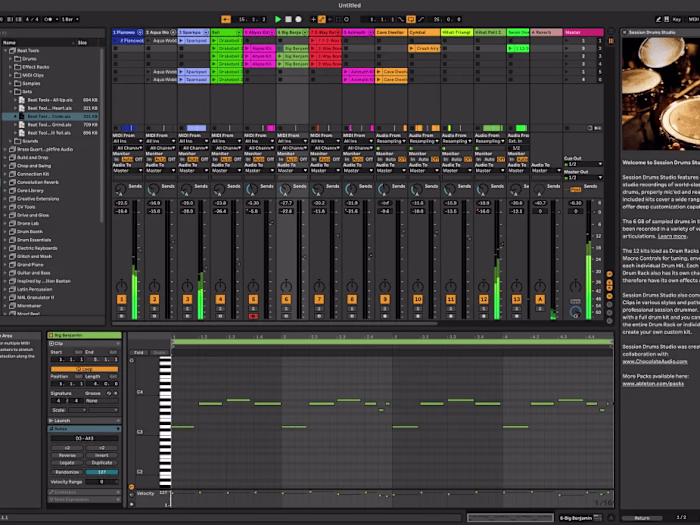Click the green Play button in transport
This screenshot has width=700, height=525.
tap(278, 19)
